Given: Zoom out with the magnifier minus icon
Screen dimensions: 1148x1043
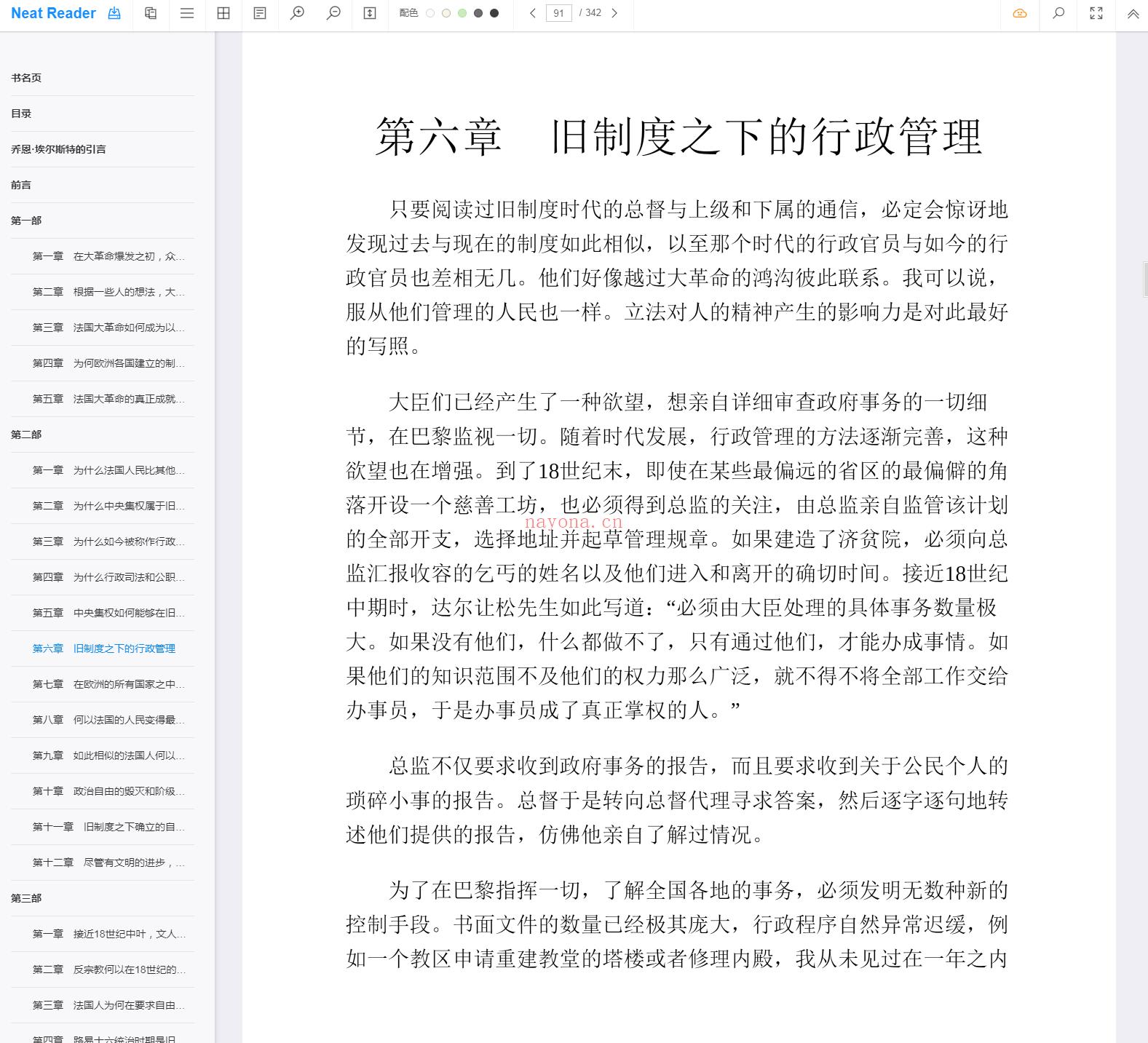Looking at the screenshot, I should 333,13.
